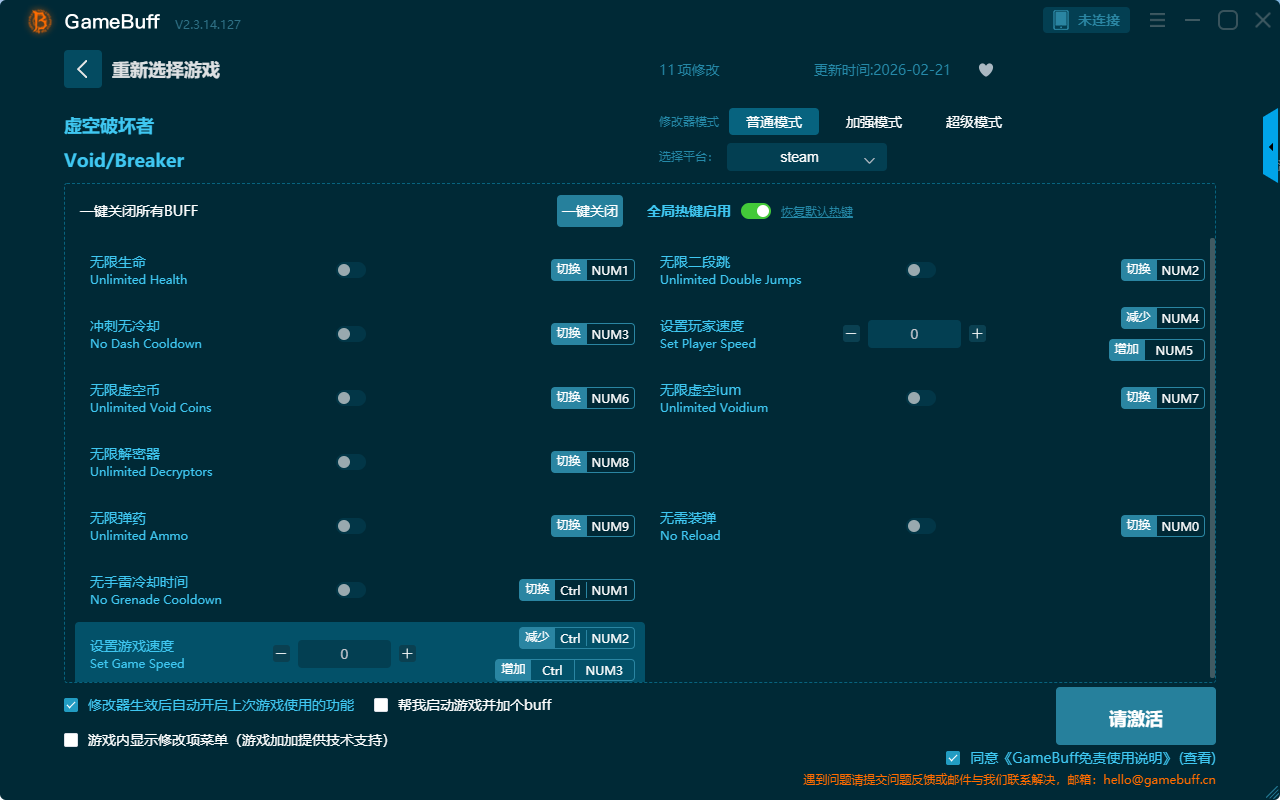This screenshot has height=800, width=1280.
Task: Click plus icon for Set Game Speed
Action: click(x=407, y=654)
